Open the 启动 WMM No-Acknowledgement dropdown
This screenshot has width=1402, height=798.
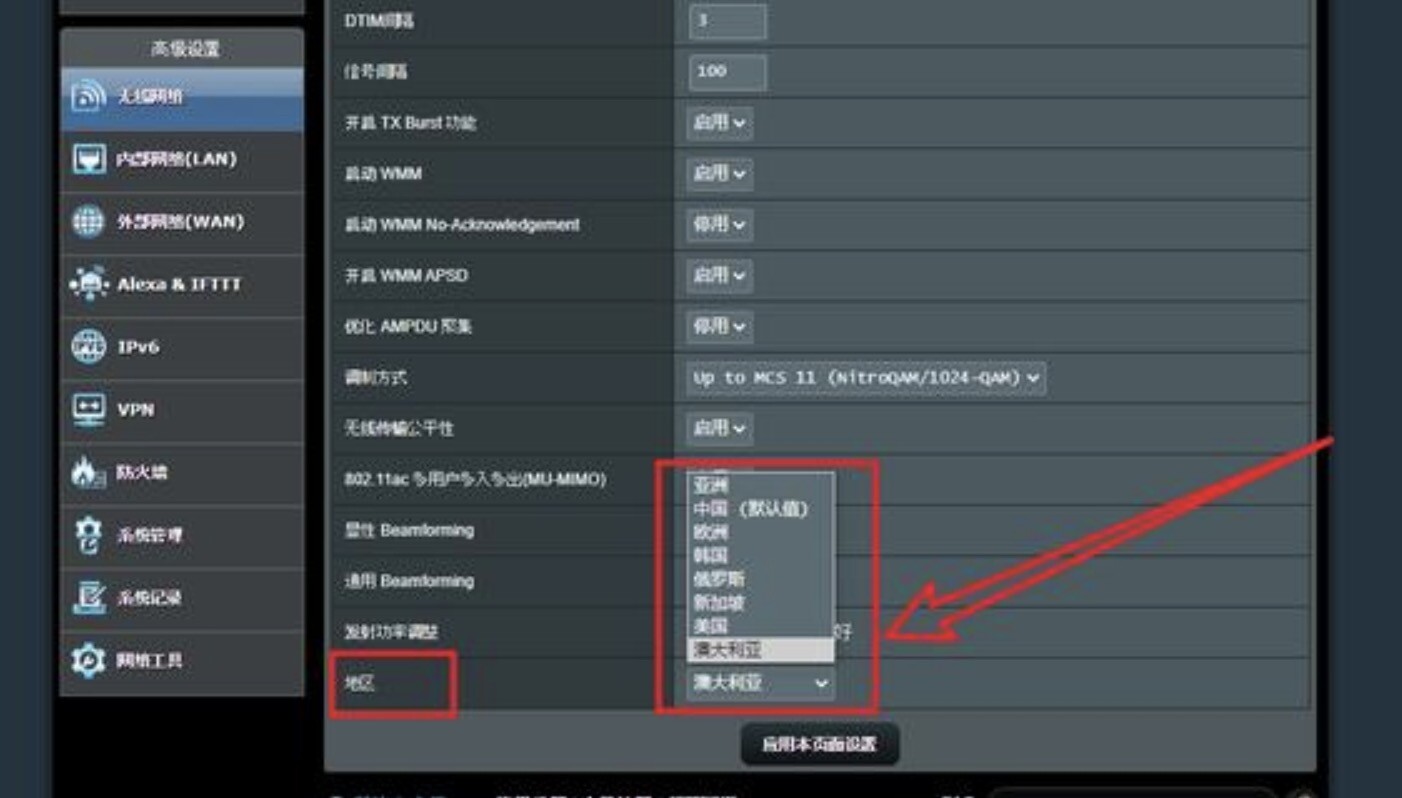click(x=718, y=224)
